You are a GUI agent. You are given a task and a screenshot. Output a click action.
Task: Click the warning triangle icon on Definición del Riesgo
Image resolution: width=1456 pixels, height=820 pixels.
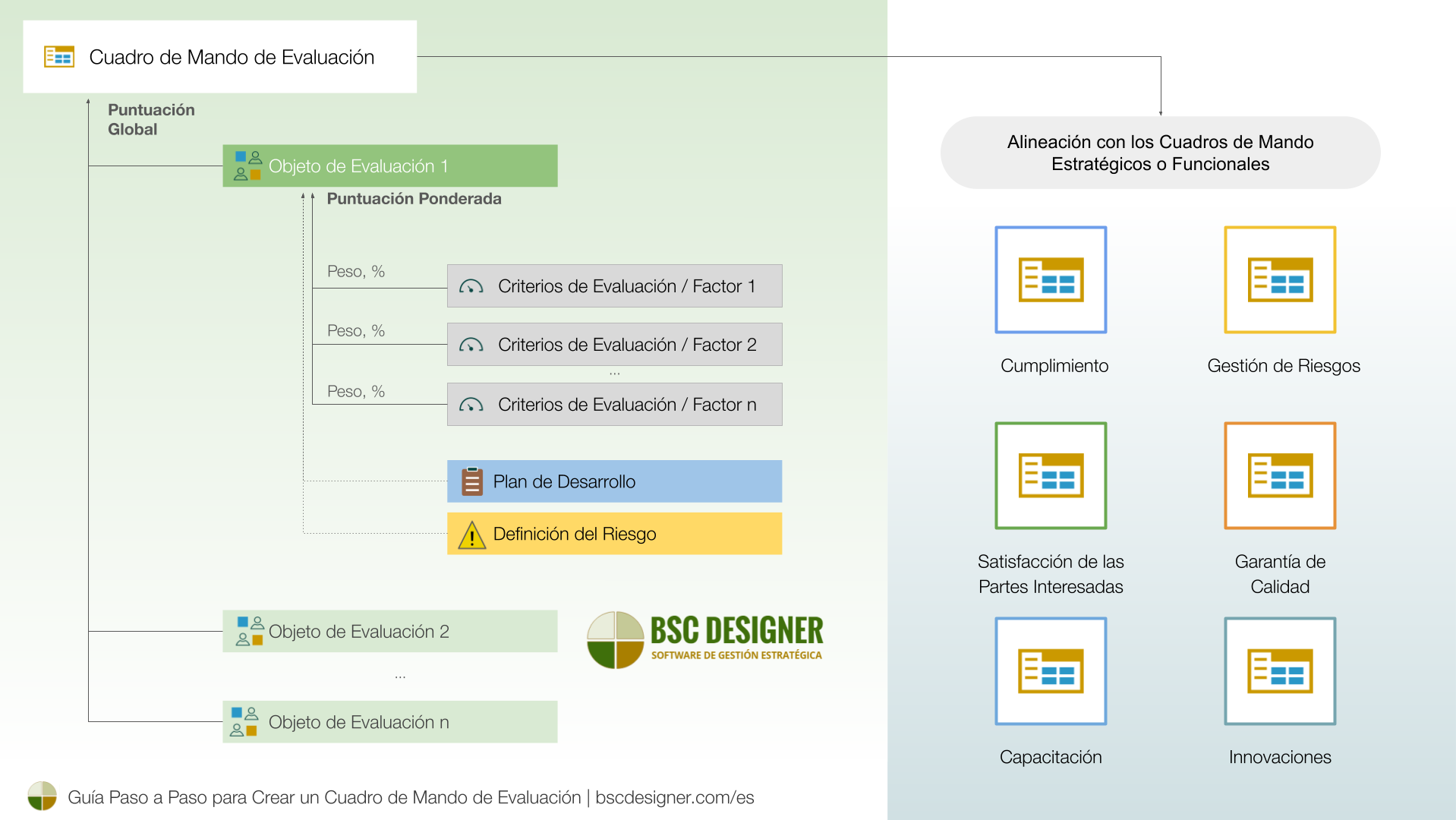point(472,535)
